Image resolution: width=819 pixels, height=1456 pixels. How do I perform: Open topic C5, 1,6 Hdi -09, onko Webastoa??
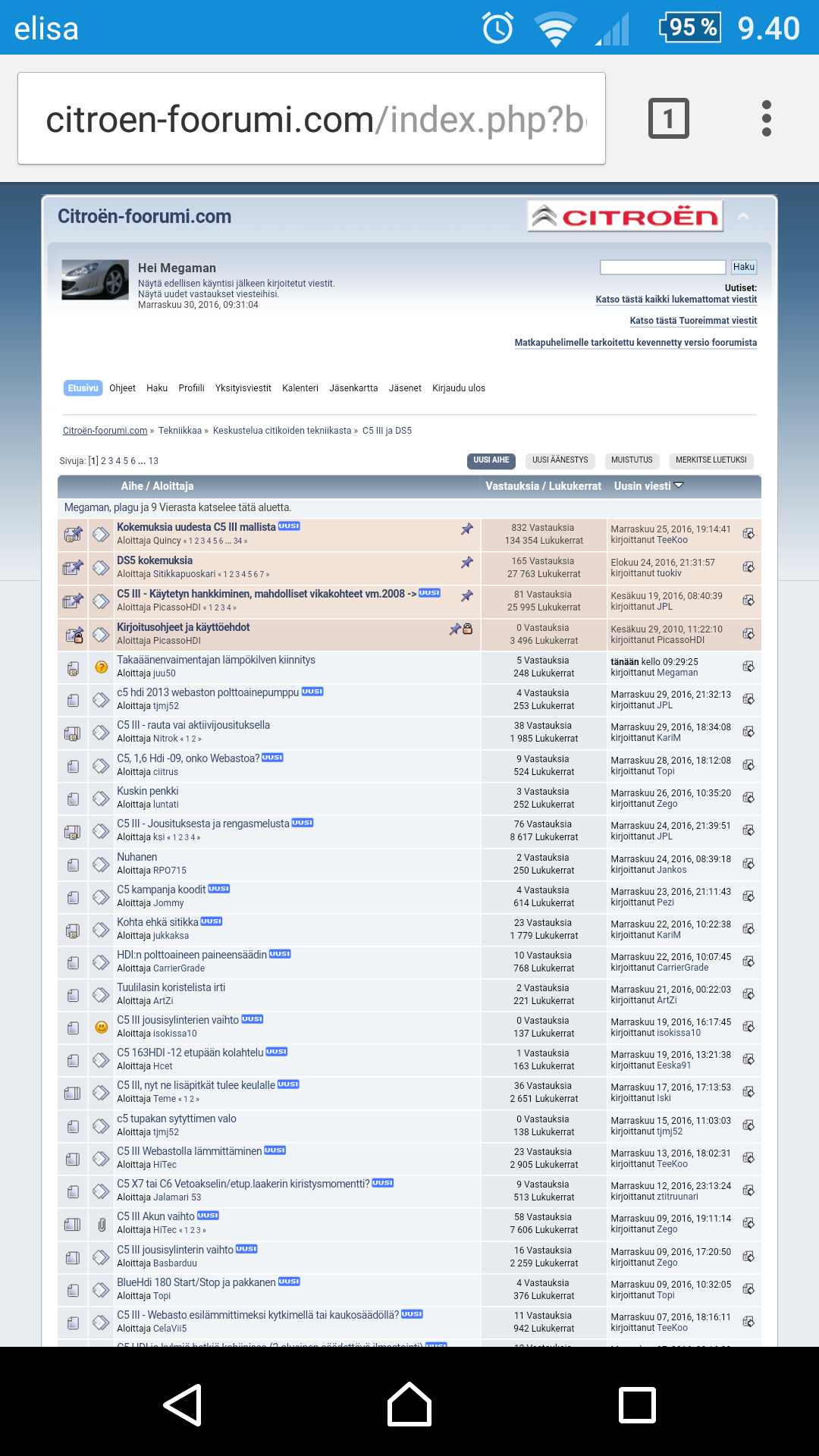[188, 758]
